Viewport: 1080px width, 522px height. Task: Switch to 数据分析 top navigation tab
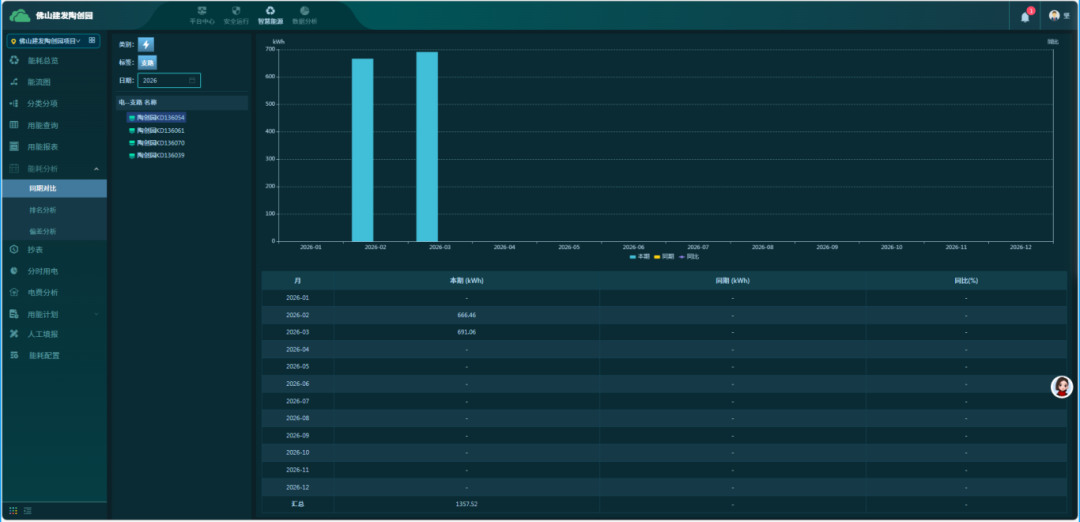pyautogui.click(x=304, y=15)
